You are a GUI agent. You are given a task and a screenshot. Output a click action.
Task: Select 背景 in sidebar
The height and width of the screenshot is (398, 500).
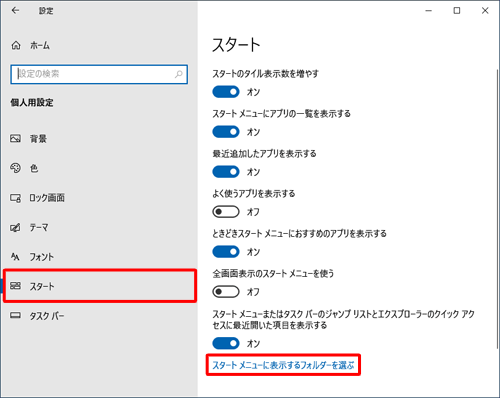(99, 138)
